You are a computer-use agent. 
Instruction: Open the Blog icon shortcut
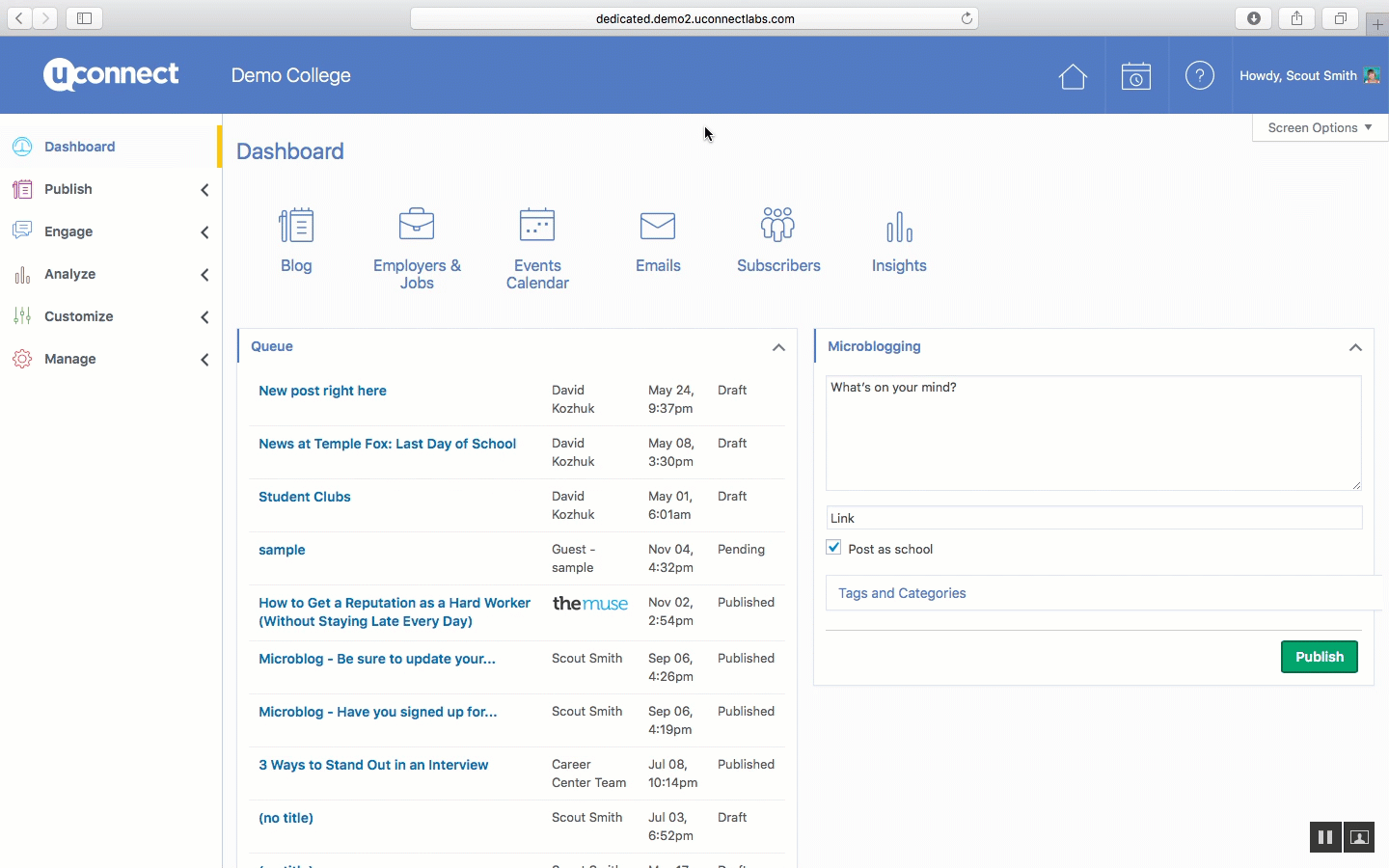tap(296, 226)
